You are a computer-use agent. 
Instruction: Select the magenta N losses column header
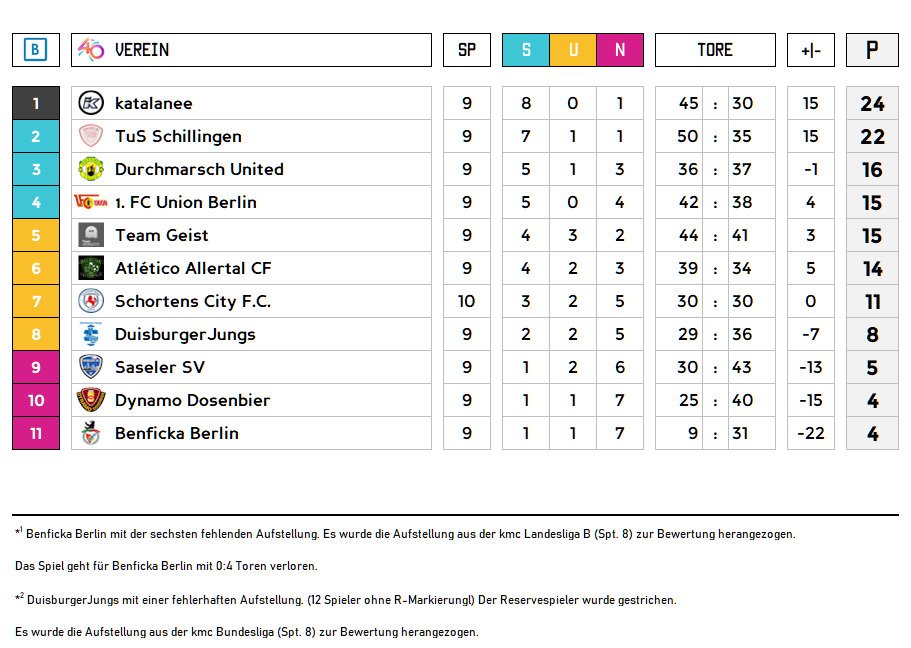click(x=620, y=50)
